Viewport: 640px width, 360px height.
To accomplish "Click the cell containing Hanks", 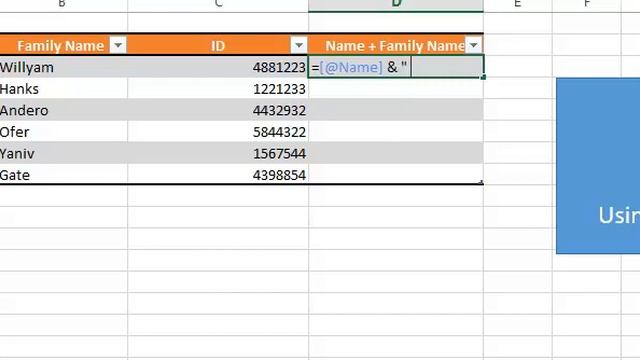I will tap(63, 89).
